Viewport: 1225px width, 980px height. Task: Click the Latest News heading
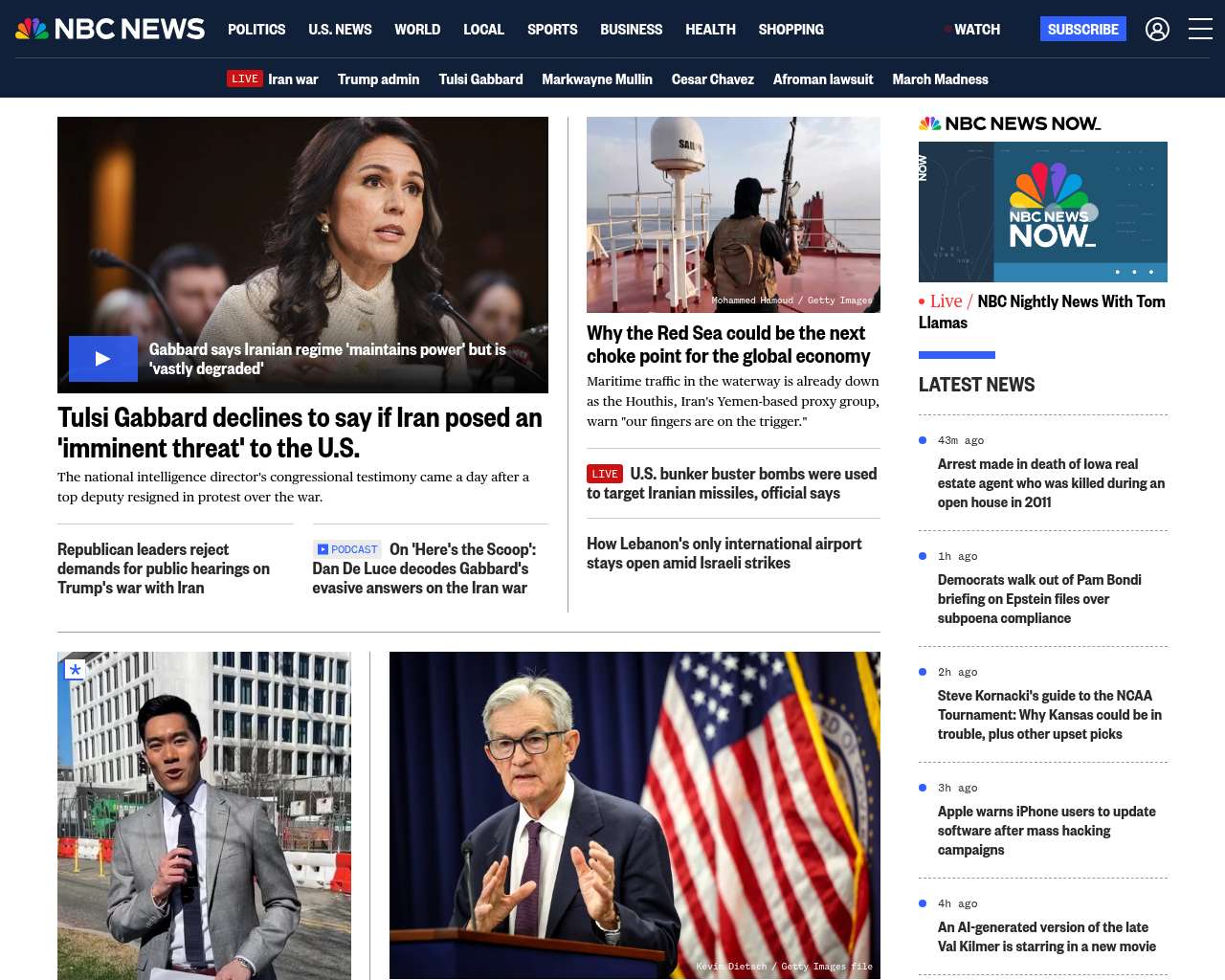click(x=976, y=385)
